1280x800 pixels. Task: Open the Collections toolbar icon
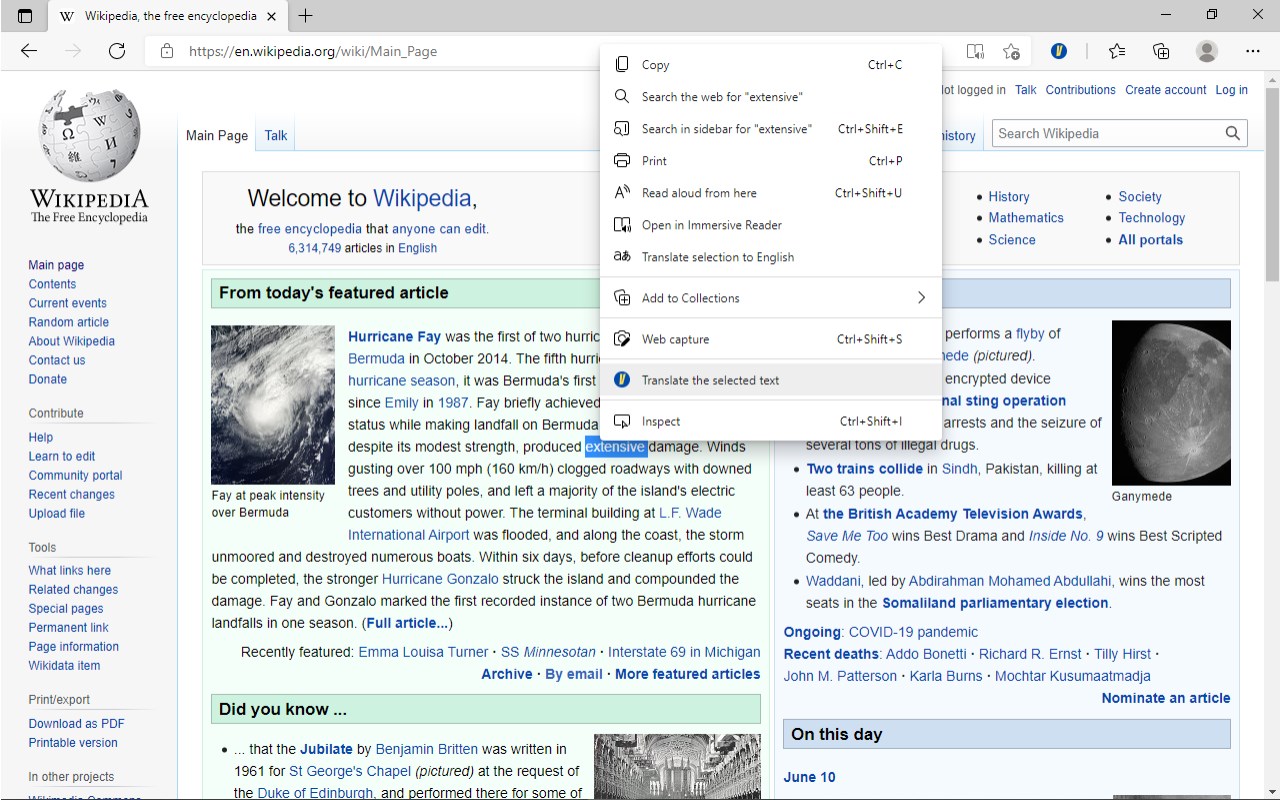click(x=1161, y=51)
